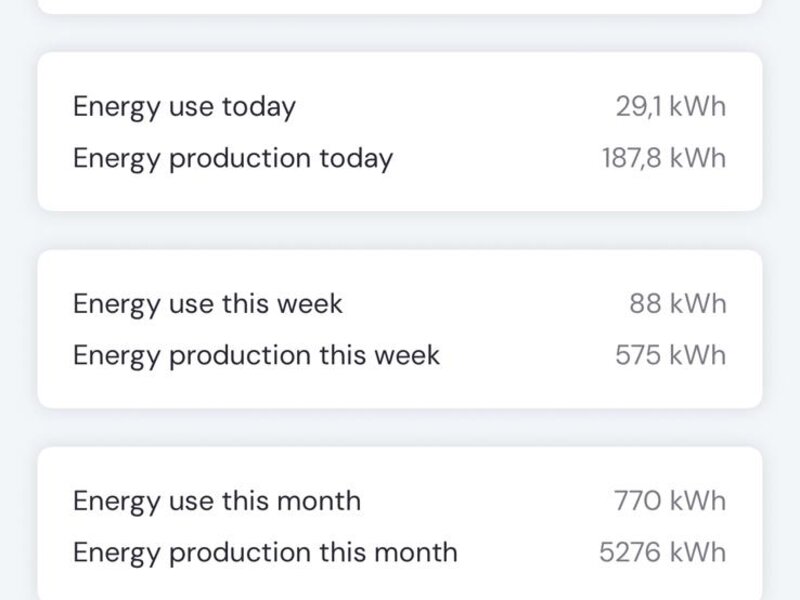
Task: Click the 'kWh' unit beside 575
Action: 698,355
